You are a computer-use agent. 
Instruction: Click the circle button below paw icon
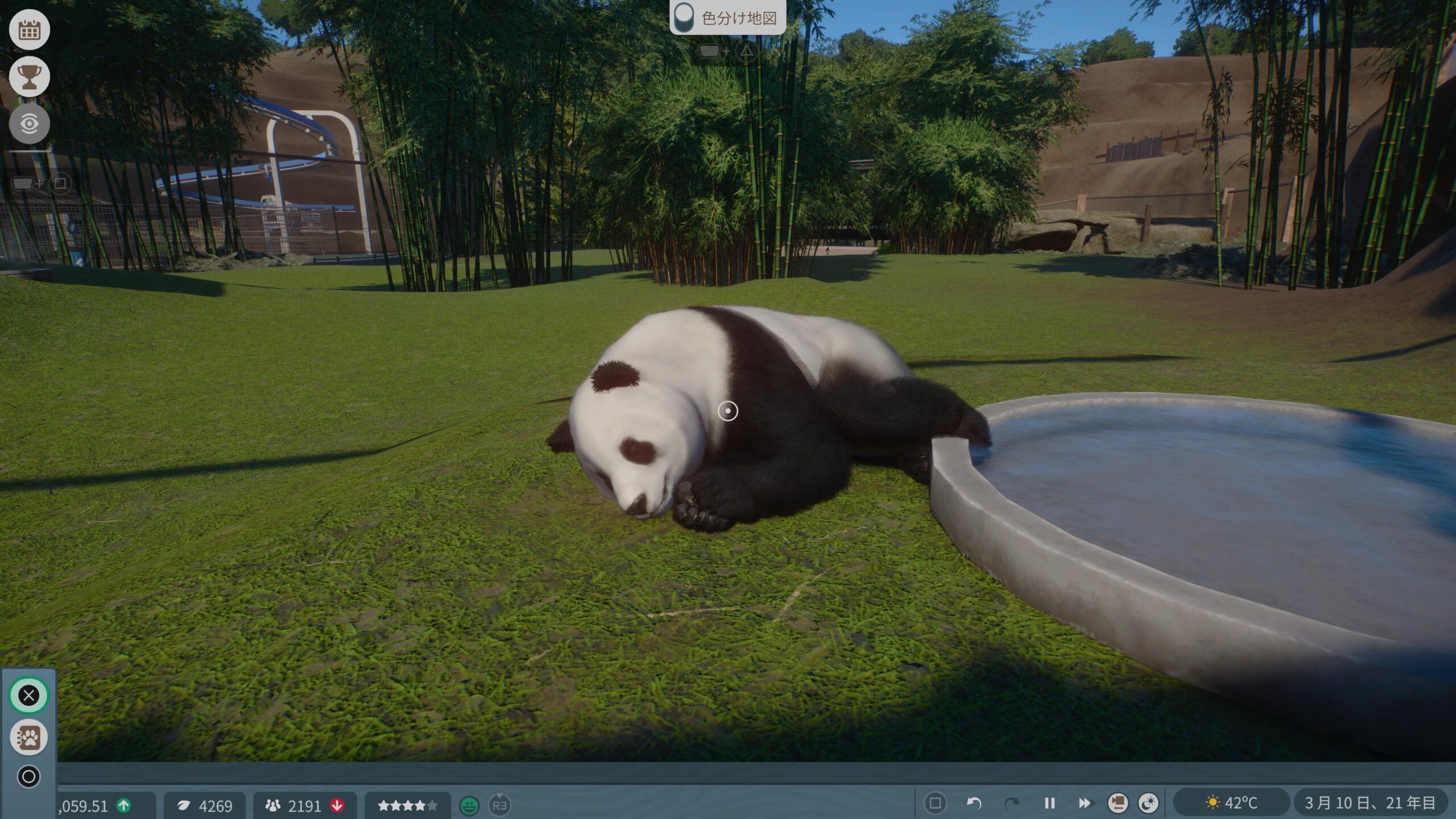[x=29, y=776]
